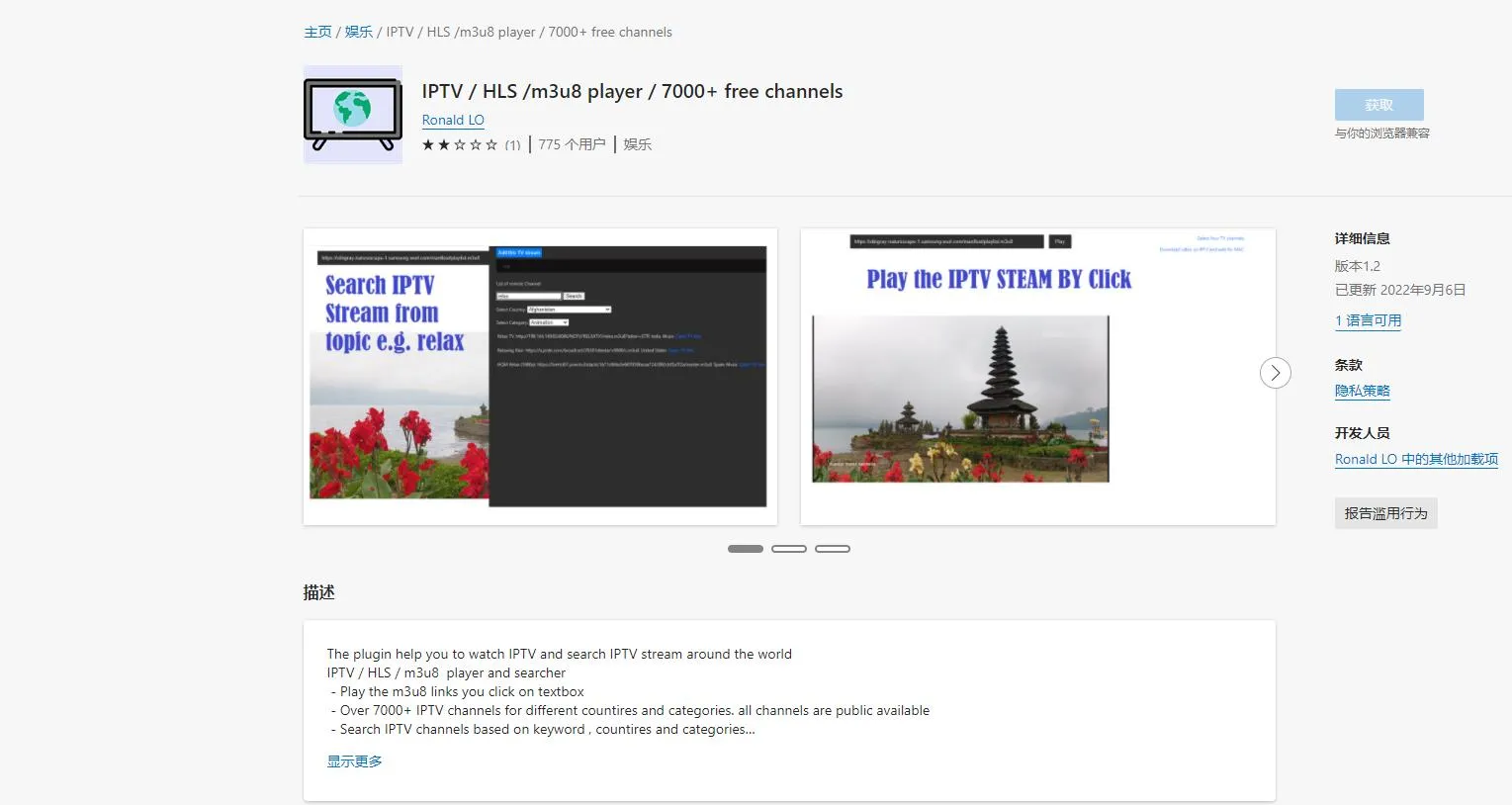
Task: Click description line 'IPTV / HLS / m3u8 player and searcher'
Action: (447, 672)
